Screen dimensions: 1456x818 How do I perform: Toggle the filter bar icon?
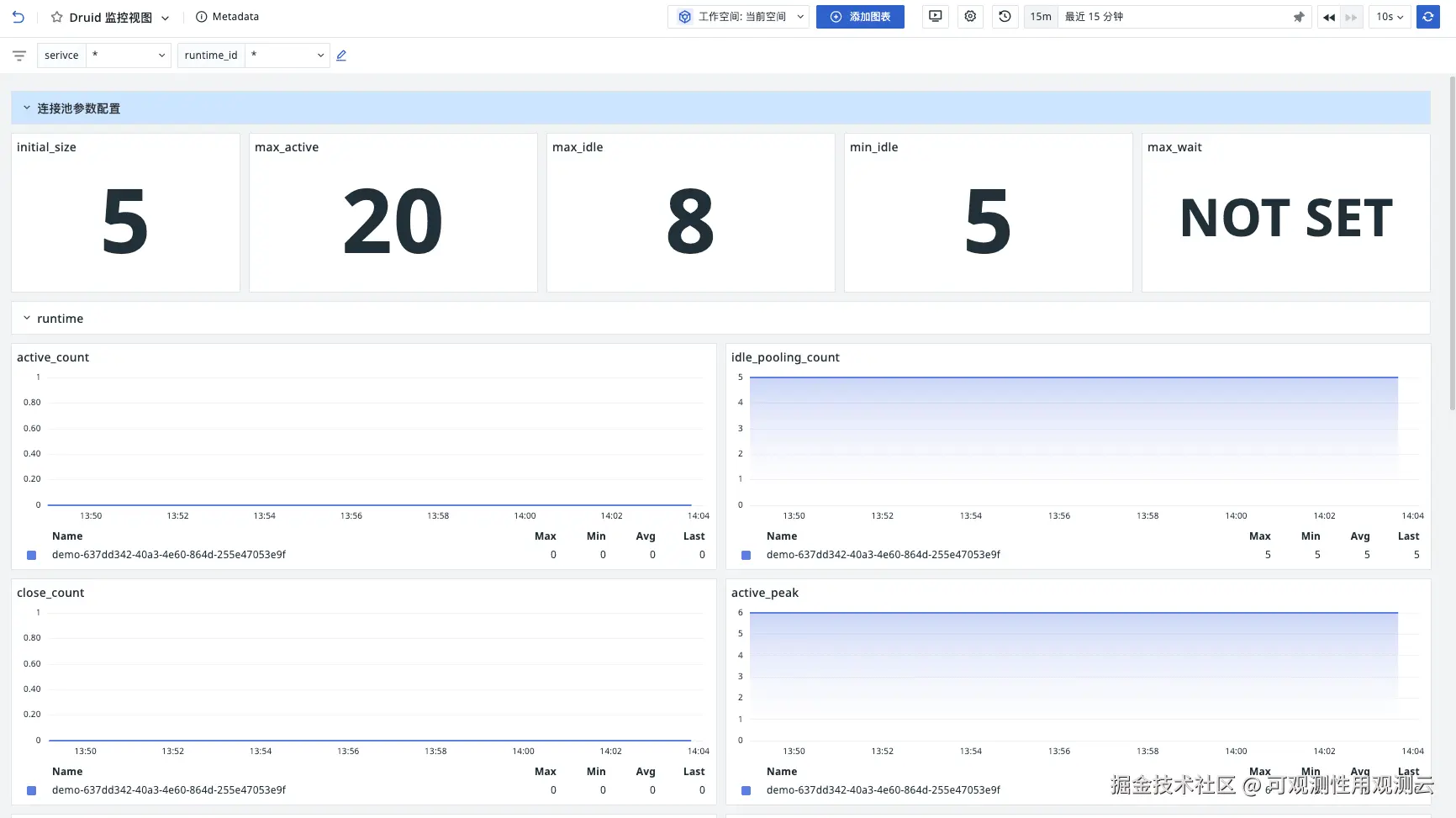[19, 55]
